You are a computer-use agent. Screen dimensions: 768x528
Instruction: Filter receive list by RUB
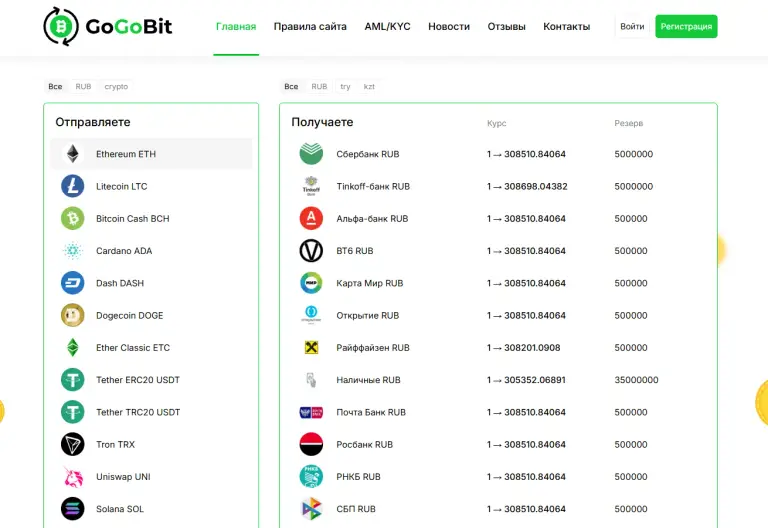[x=319, y=87]
